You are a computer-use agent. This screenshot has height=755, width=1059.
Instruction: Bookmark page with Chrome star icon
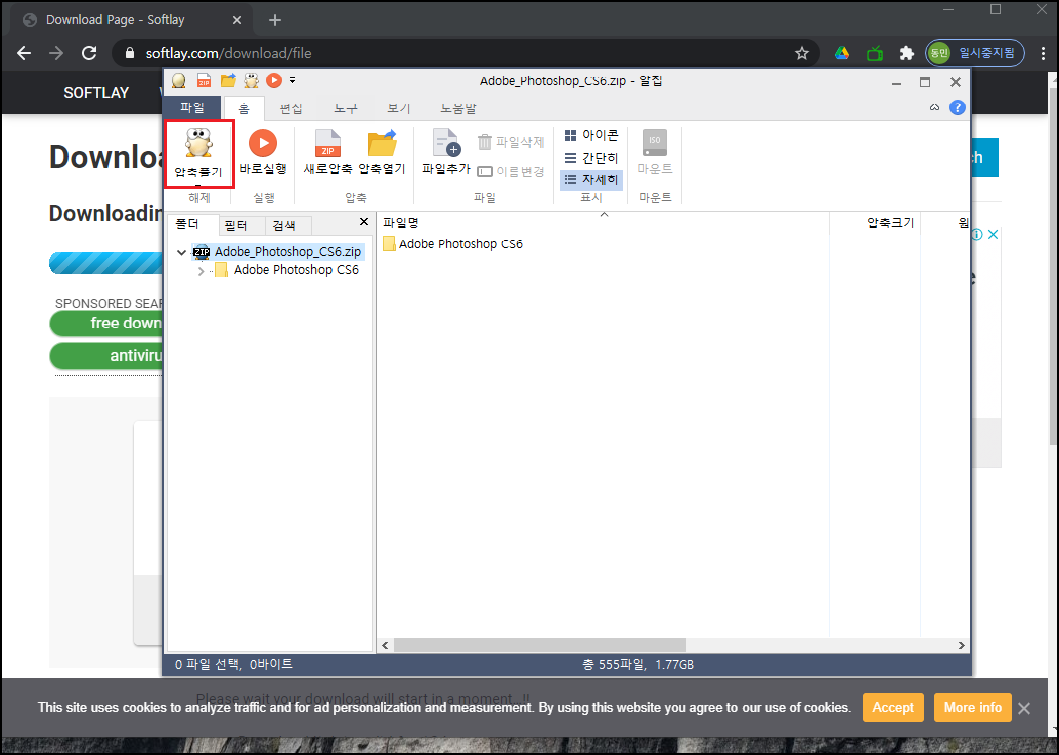tap(802, 53)
